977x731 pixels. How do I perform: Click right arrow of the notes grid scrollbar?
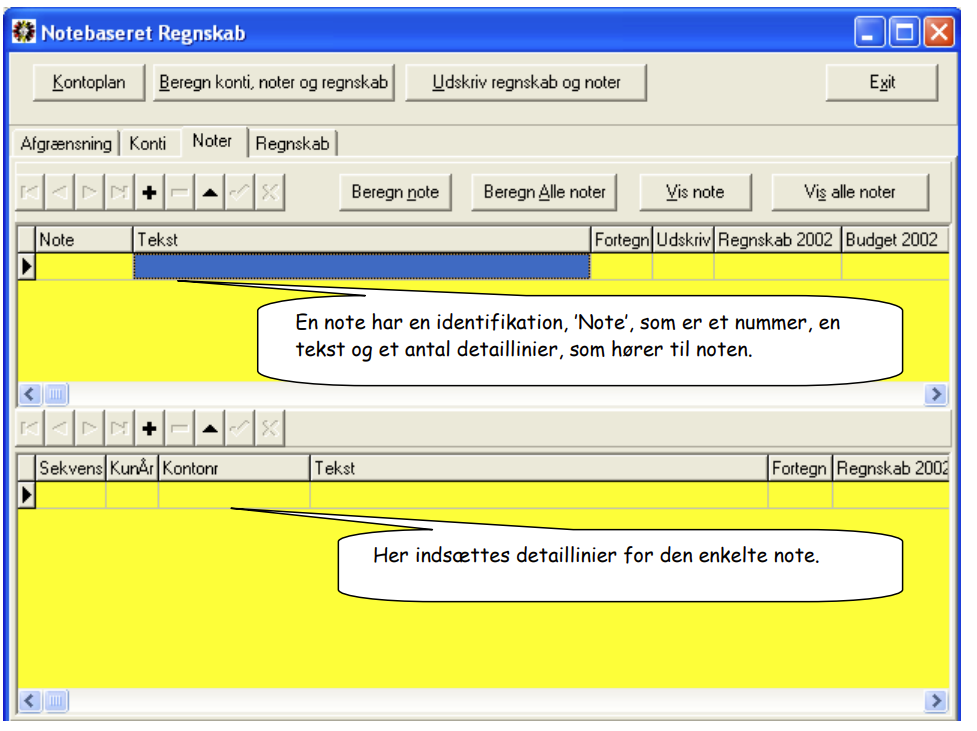(935, 394)
